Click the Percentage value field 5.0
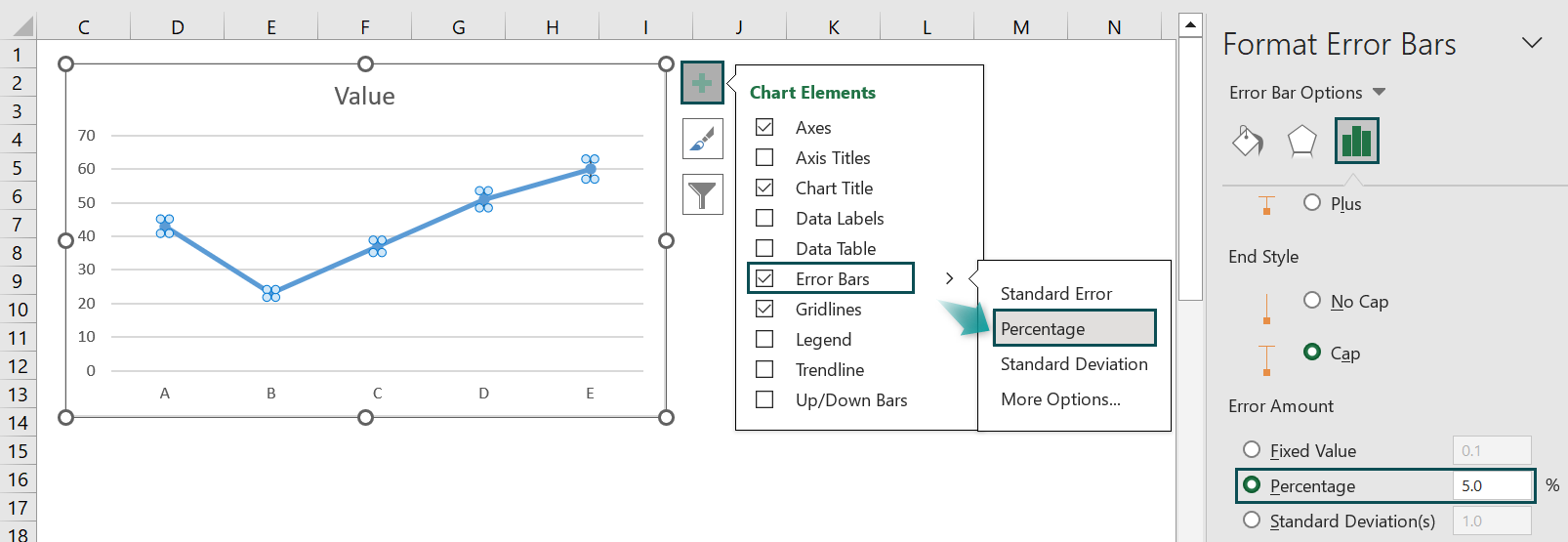The width and height of the screenshot is (1568, 542). point(1492,485)
